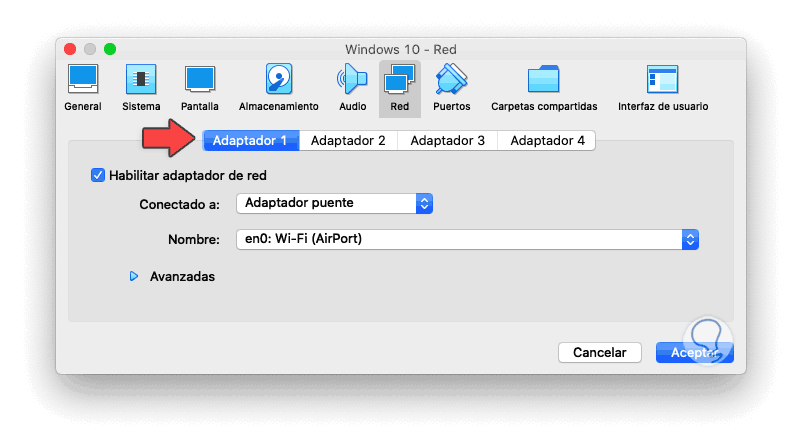The image size is (802, 448).
Task: Click the green zoom window button
Action: click(110, 49)
